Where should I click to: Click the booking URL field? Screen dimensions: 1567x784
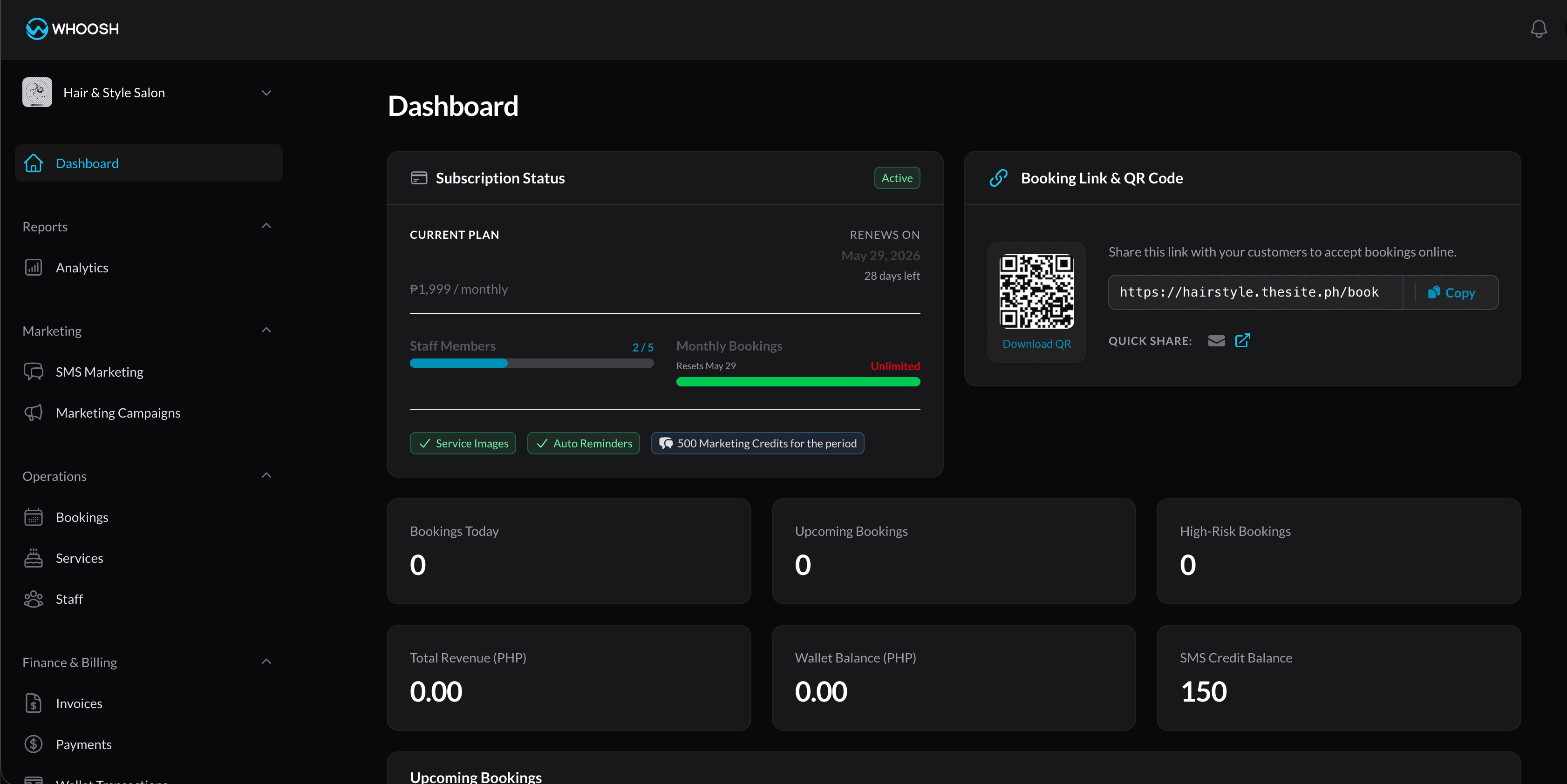click(1255, 292)
